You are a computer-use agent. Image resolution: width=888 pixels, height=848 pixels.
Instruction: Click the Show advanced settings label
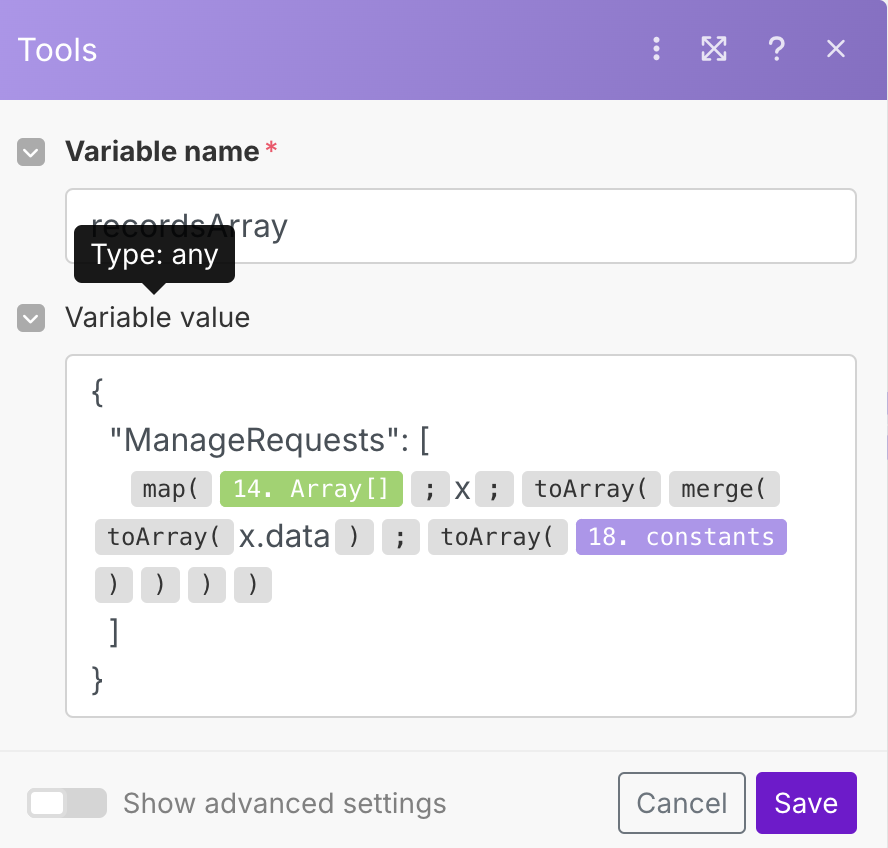pyautogui.click(x=284, y=803)
